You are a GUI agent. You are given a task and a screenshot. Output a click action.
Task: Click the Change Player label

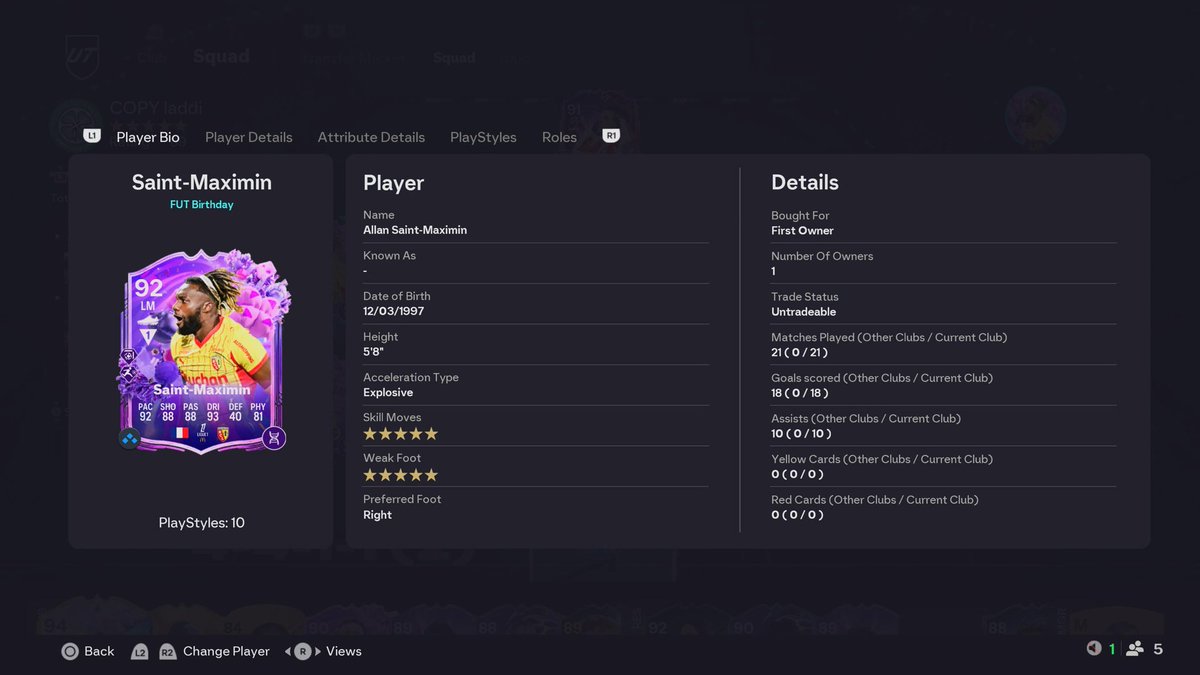coord(226,651)
